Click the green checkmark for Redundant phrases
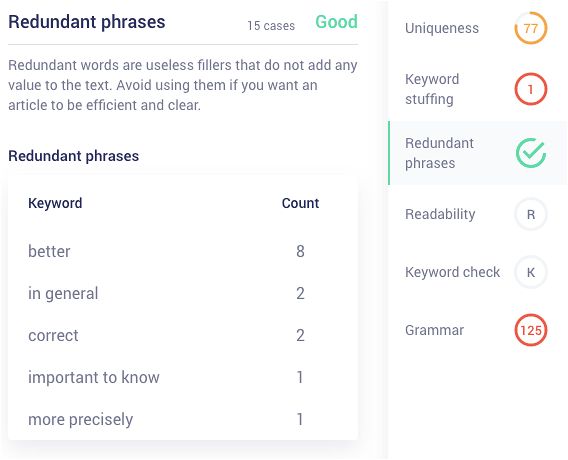Screen dimensions: 568x460 [531, 153]
